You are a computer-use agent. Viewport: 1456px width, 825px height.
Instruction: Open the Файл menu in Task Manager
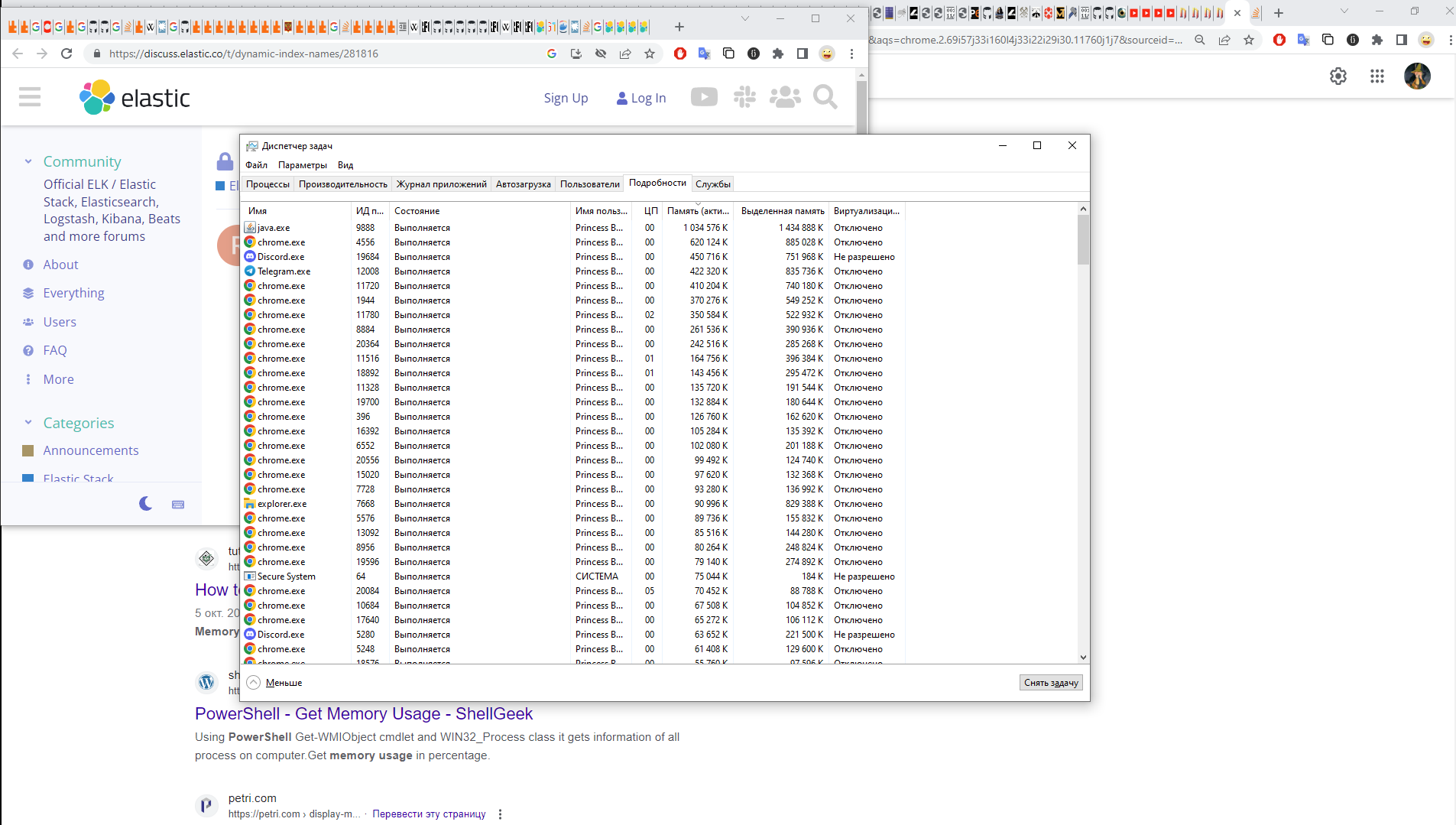pyautogui.click(x=257, y=165)
